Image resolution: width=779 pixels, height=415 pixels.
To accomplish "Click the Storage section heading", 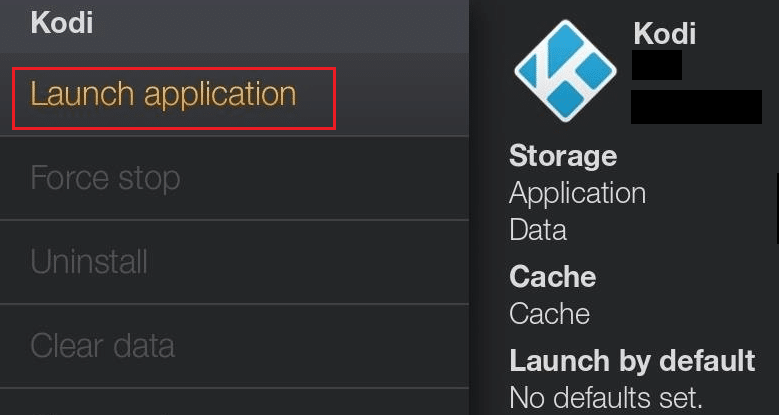I will coord(563,156).
